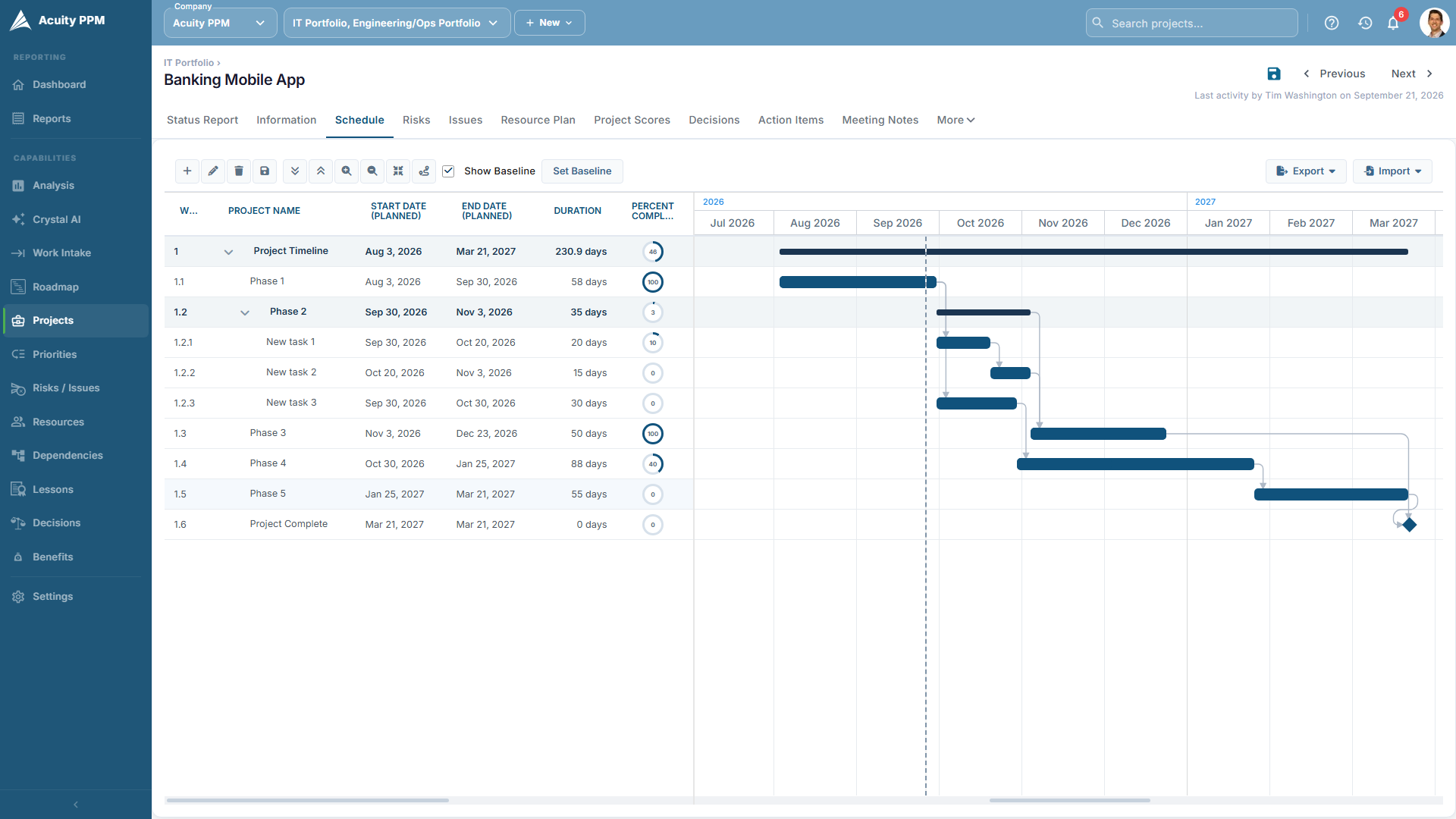This screenshot has width=1456, height=819.
Task: Save the schedule from the toolbar disk icon
Action: coord(265,171)
